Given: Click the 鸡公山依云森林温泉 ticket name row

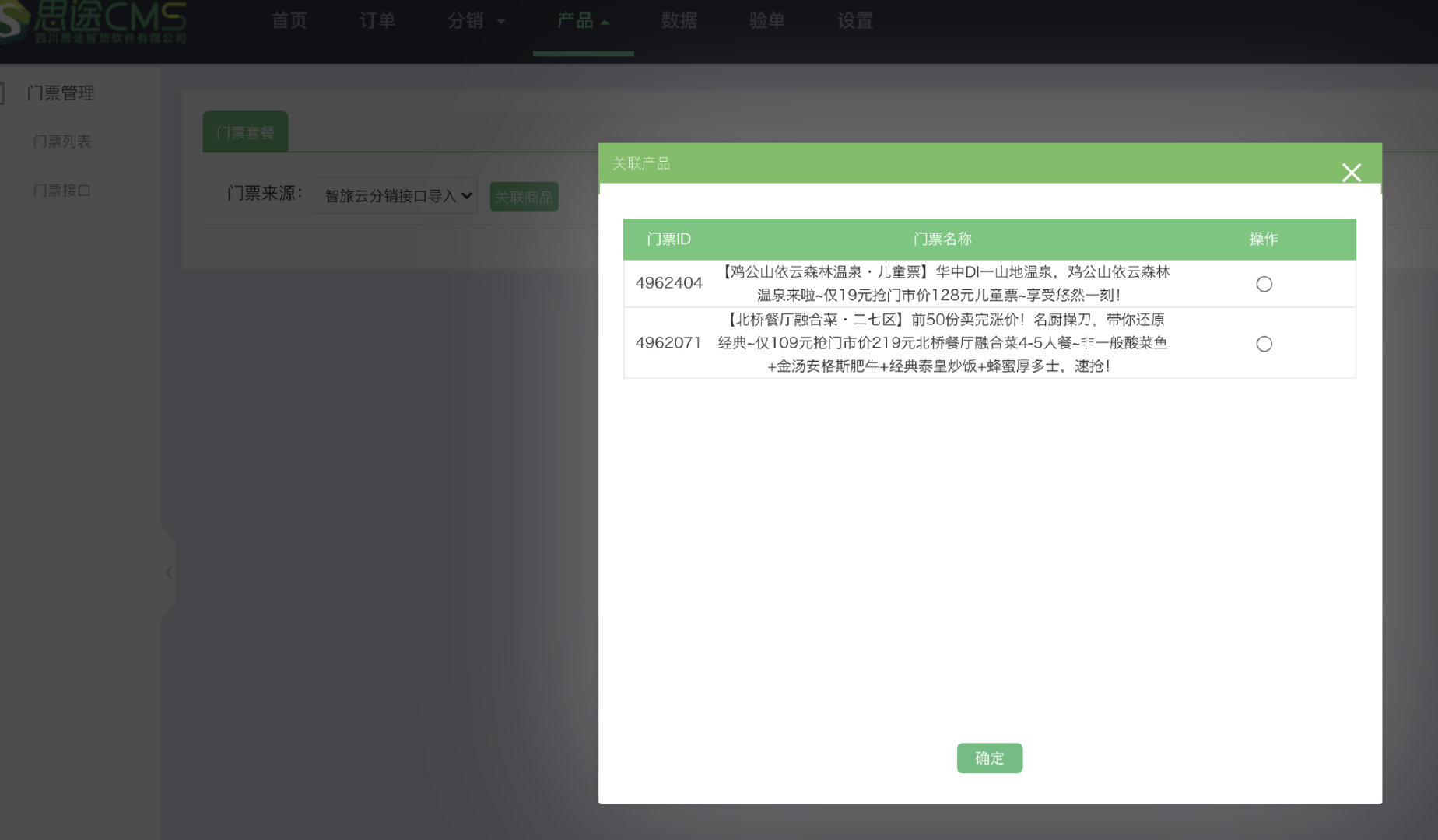Looking at the screenshot, I should click(942, 283).
